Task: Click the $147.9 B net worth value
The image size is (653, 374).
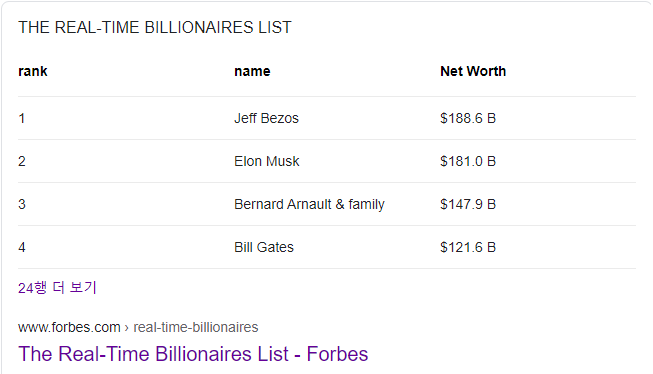Action: click(x=468, y=204)
